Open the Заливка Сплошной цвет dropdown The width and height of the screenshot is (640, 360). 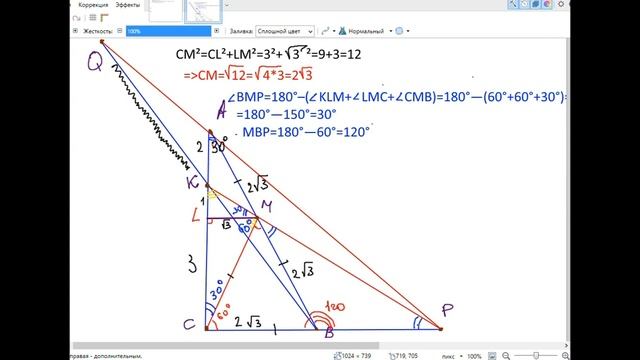284,31
